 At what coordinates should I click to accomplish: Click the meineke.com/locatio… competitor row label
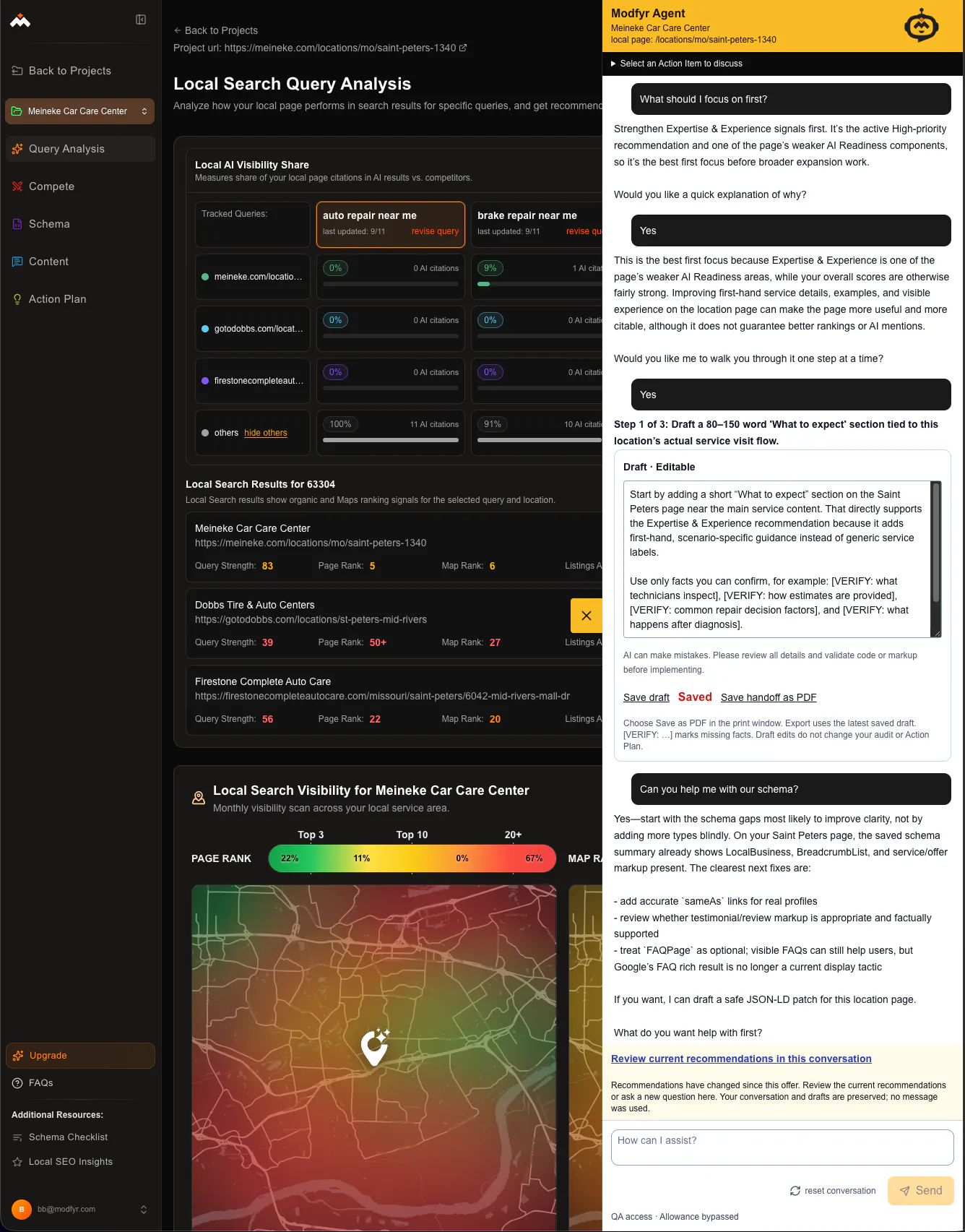tap(259, 277)
